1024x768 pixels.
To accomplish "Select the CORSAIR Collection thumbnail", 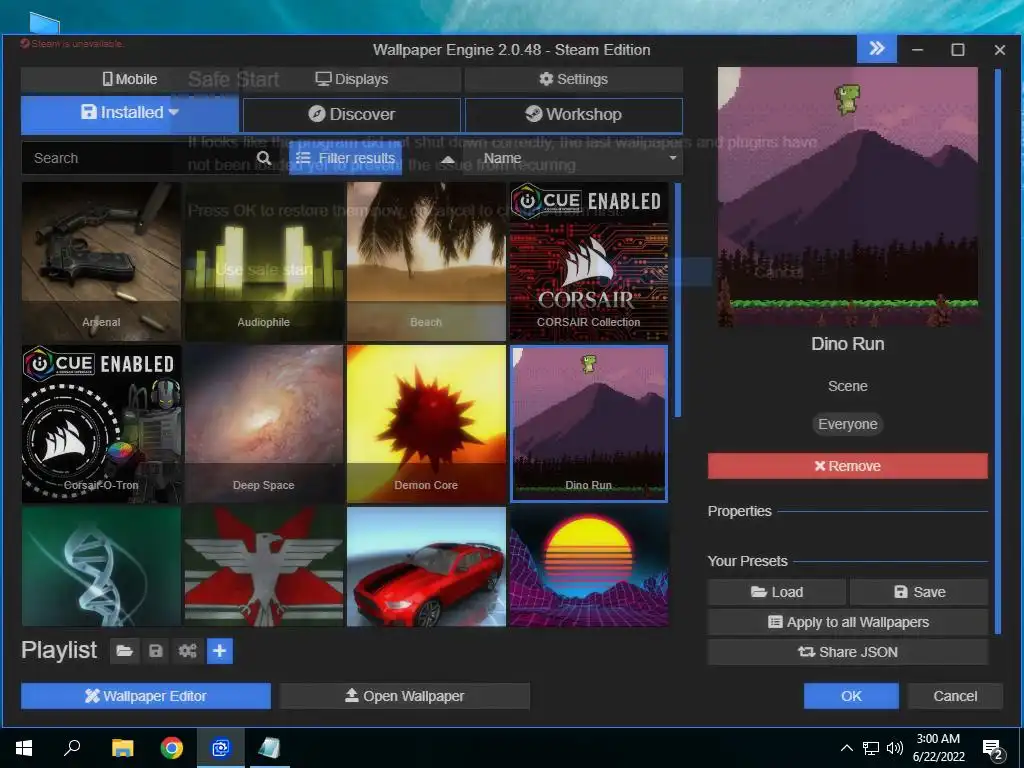I will [589, 261].
